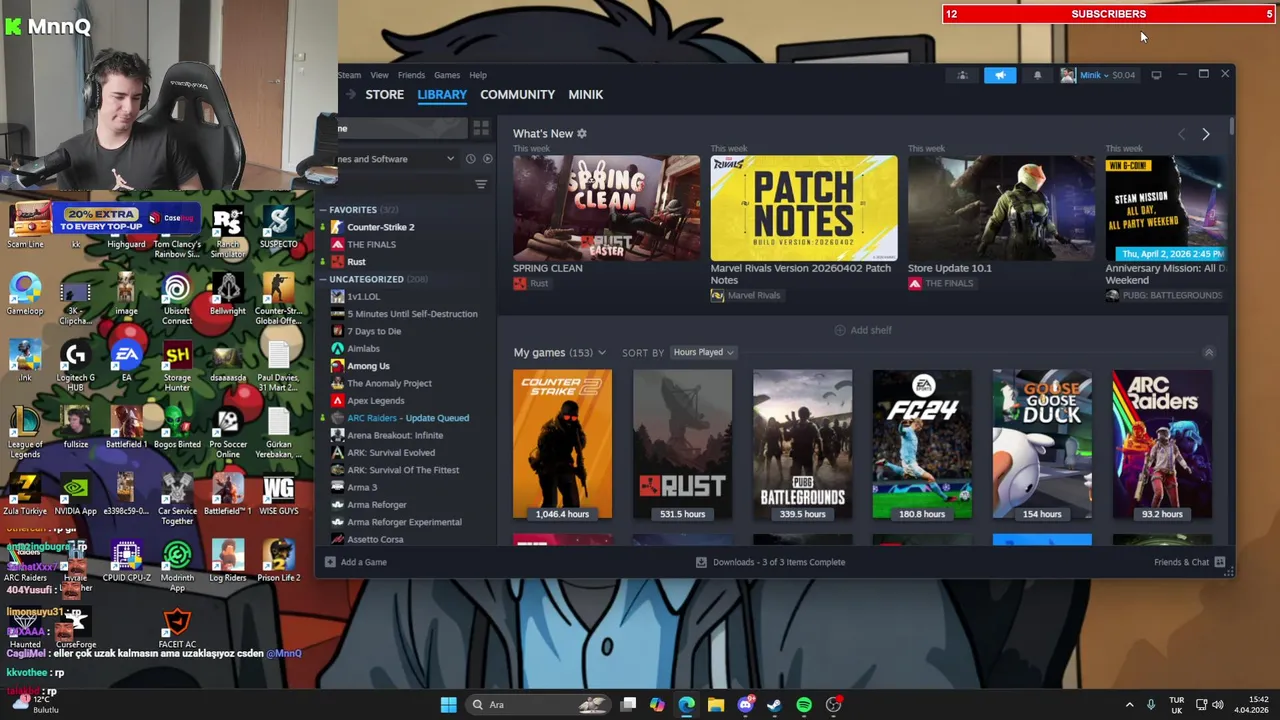
Task: Click the blue announcements megaphone button
Action: coord(1000,75)
